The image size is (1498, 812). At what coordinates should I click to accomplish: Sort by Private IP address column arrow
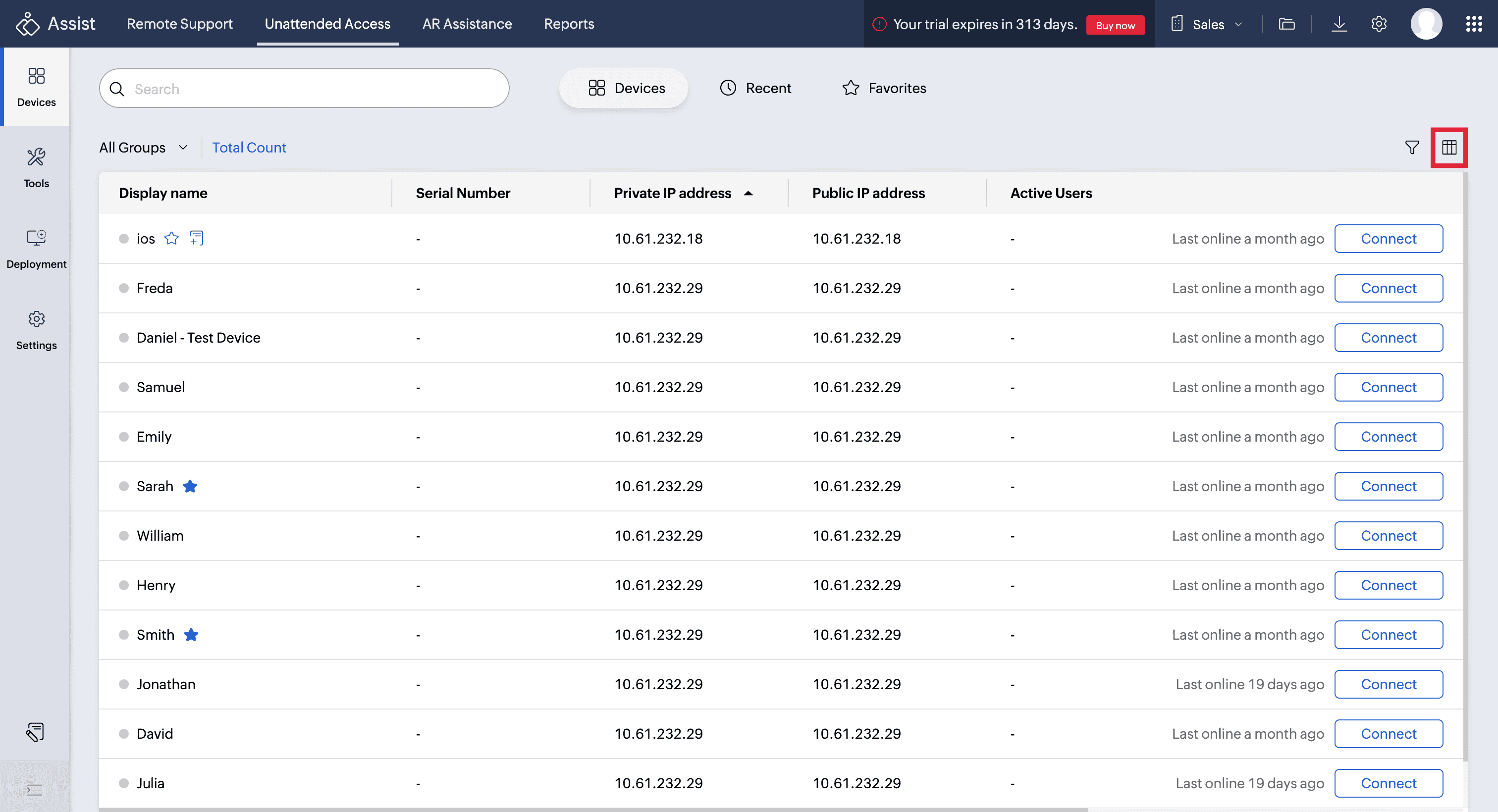[x=749, y=194]
